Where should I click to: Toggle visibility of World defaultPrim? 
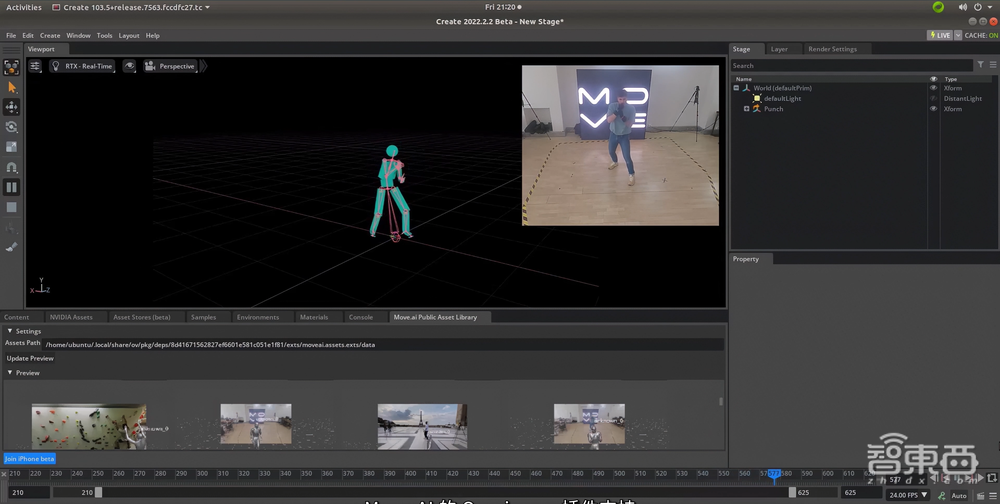pyautogui.click(x=934, y=88)
